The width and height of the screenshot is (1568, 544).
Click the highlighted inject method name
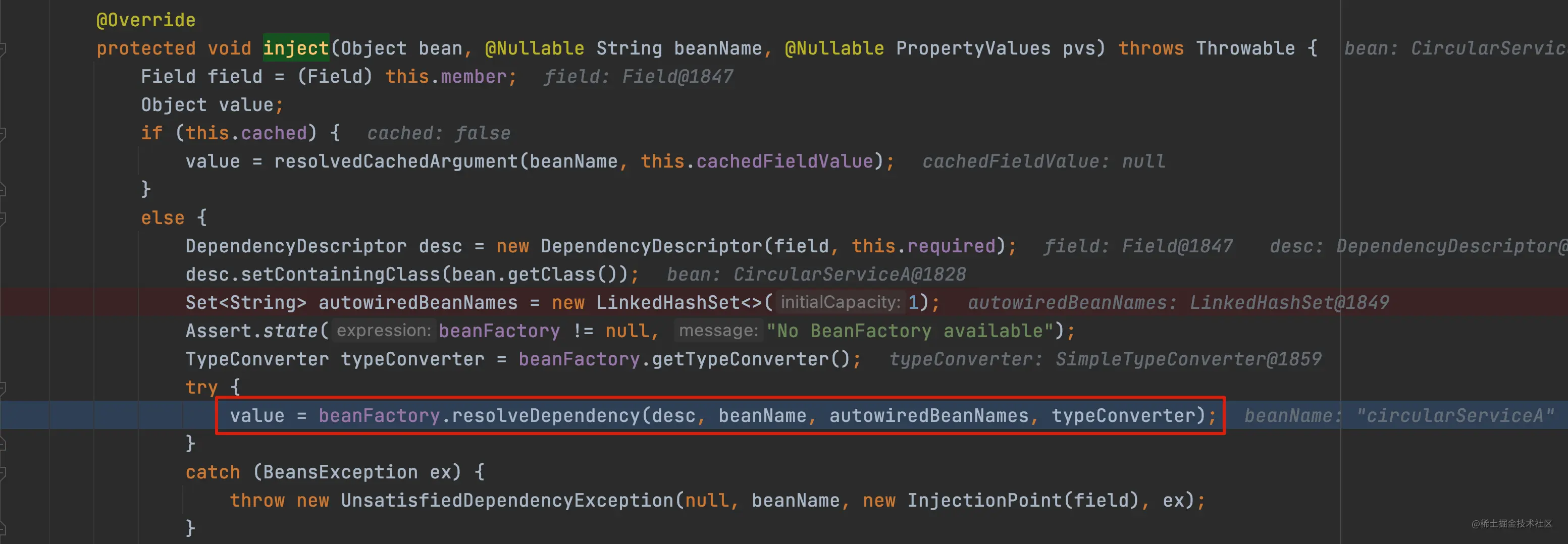click(x=296, y=48)
